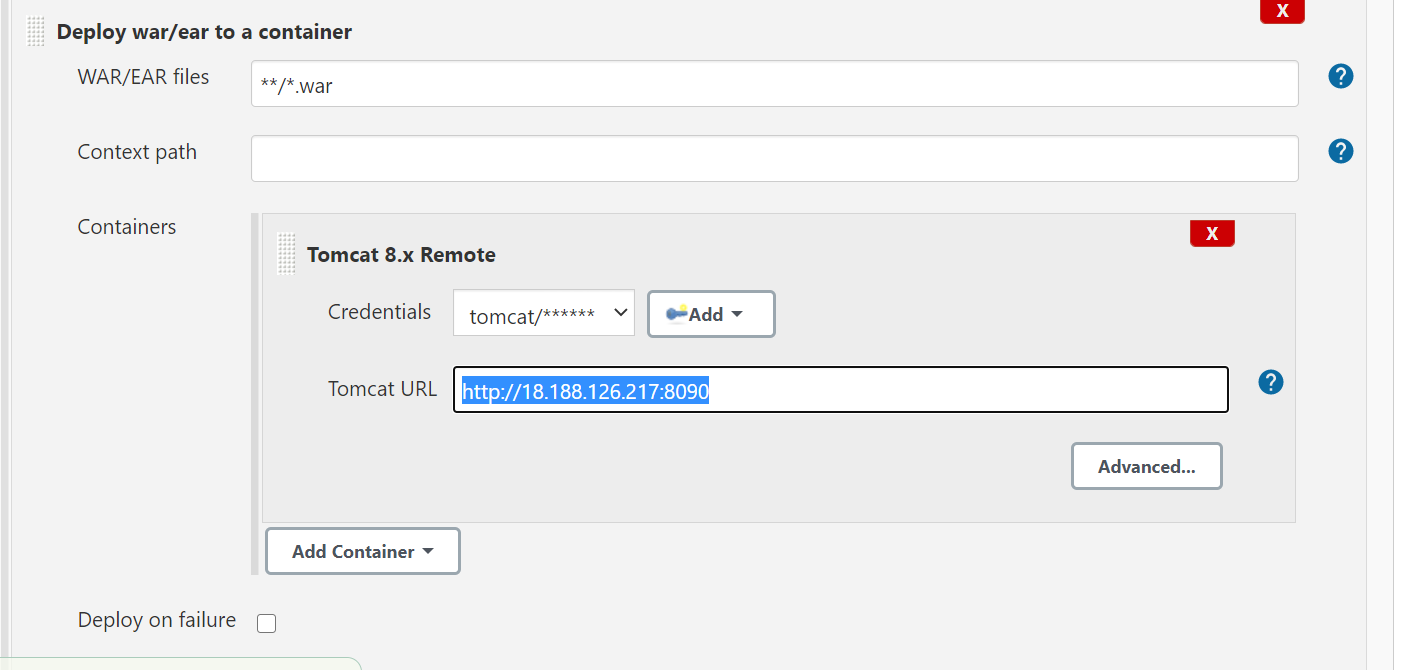Delete the Deploy war/ear to a container step
Screen dimensions: 1402x670
tap(1282, 11)
